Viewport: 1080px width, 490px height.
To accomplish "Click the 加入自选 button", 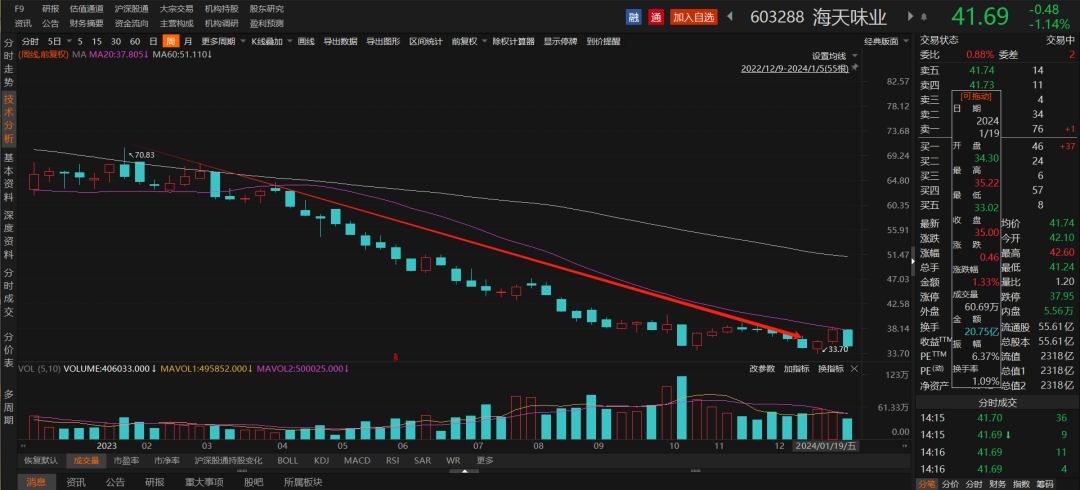I will (x=694, y=17).
